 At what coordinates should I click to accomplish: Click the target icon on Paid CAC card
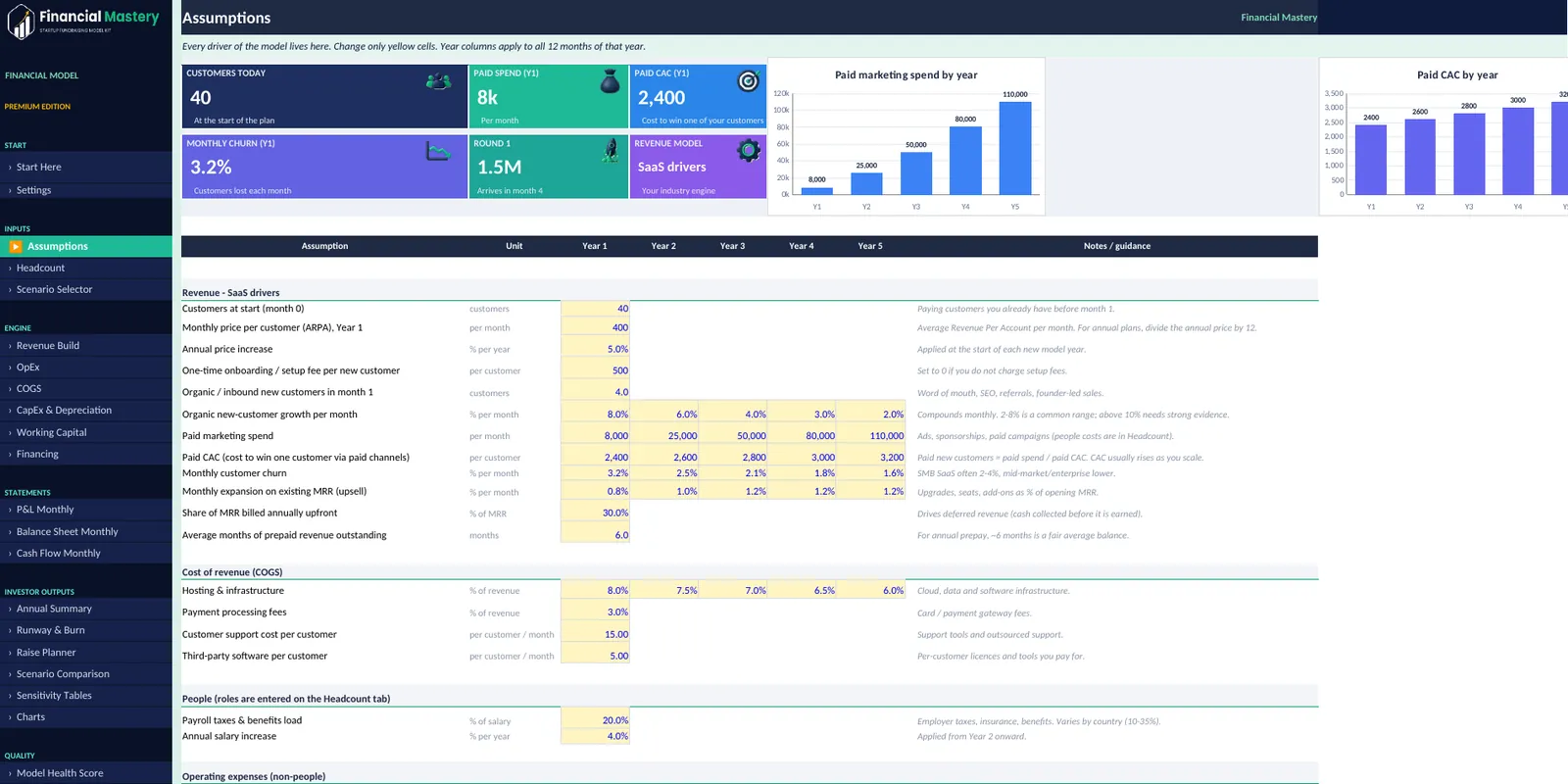pos(748,81)
